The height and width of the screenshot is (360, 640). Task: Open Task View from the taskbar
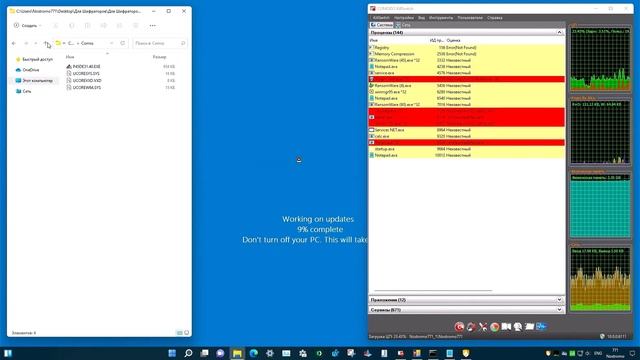pyautogui.click(x=204, y=353)
